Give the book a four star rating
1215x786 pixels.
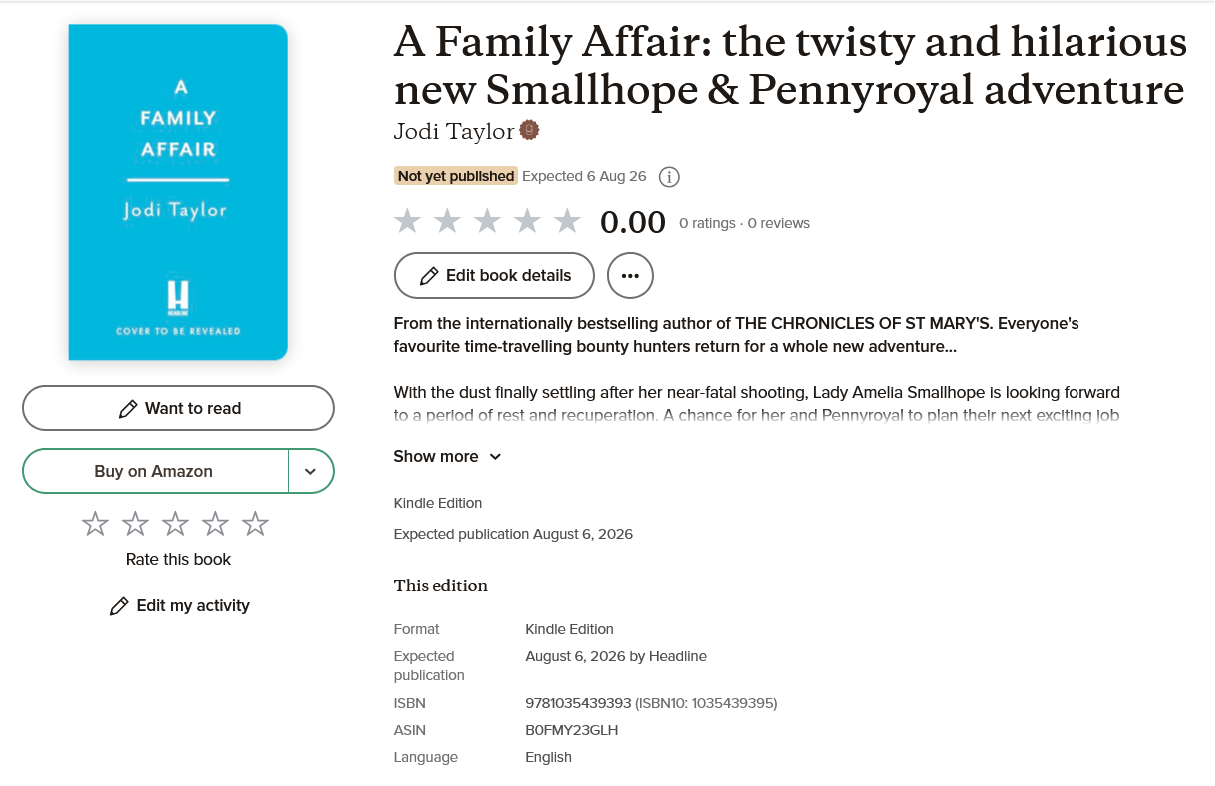[x=216, y=523]
